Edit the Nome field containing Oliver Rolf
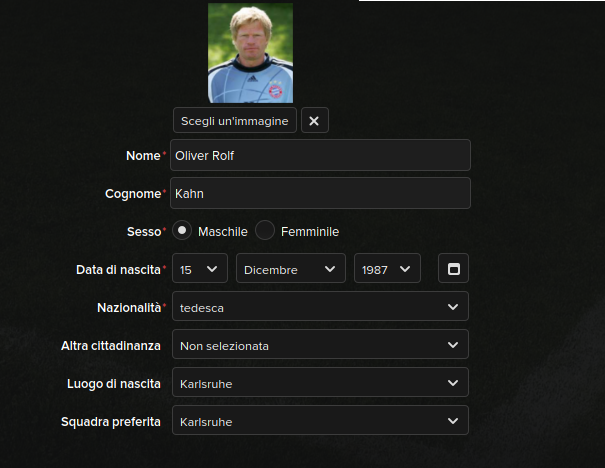The width and height of the screenshot is (605, 468). (x=320, y=155)
